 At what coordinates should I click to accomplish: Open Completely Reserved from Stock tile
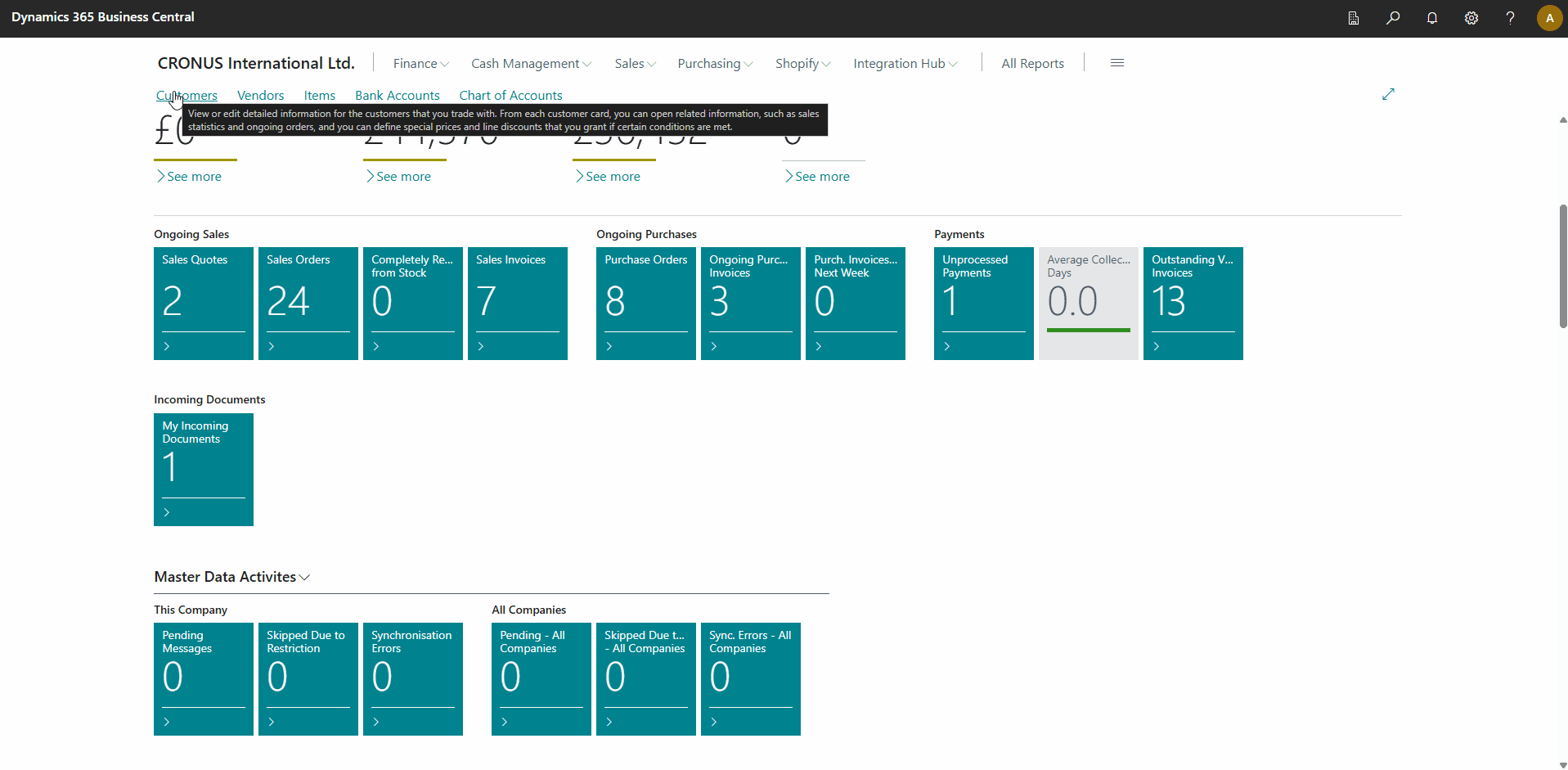click(413, 304)
